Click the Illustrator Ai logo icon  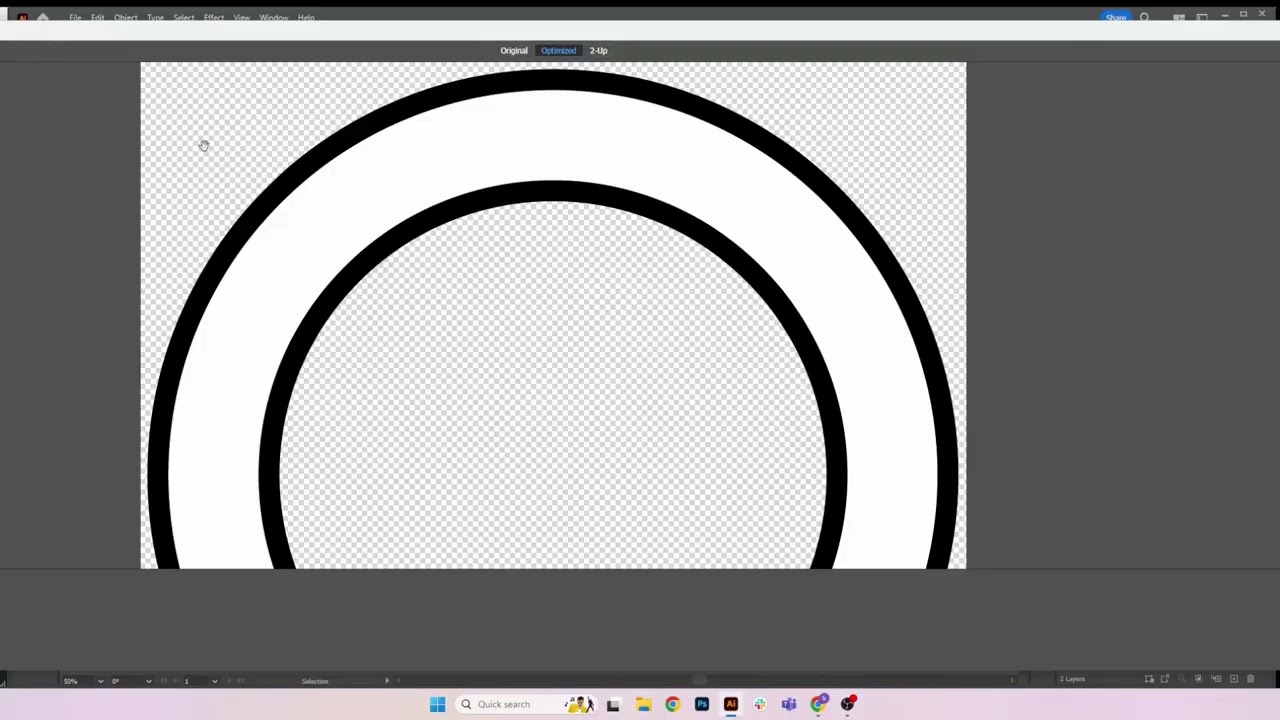22,17
